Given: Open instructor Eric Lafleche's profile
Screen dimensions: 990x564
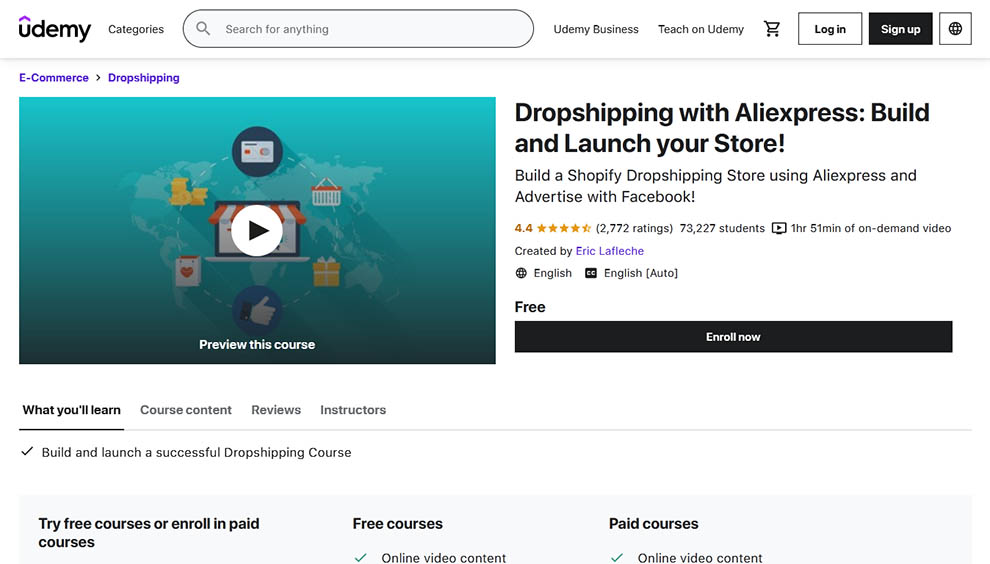Looking at the screenshot, I should pos(609,251).
